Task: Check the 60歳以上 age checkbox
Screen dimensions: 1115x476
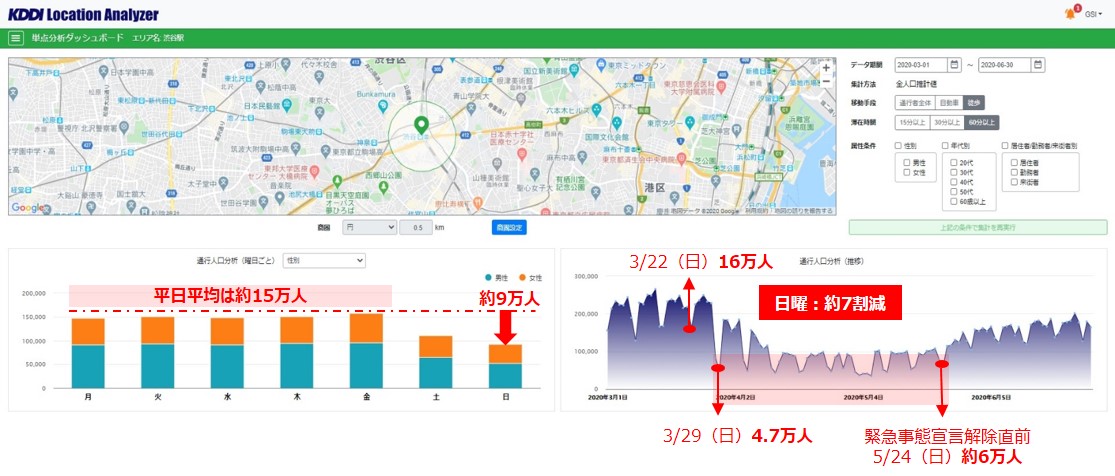Action: click(954, 202)
